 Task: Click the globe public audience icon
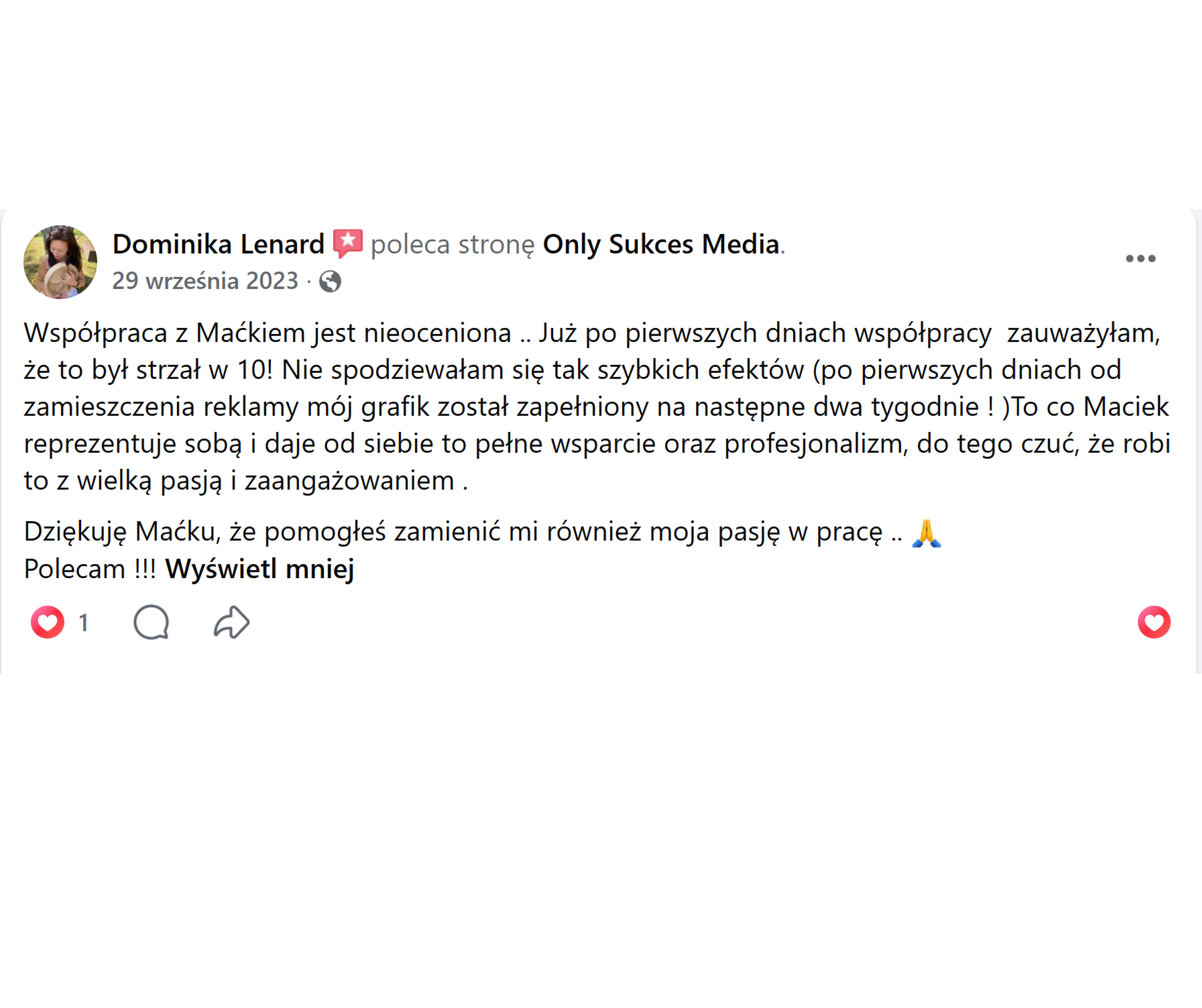(330, 281)
